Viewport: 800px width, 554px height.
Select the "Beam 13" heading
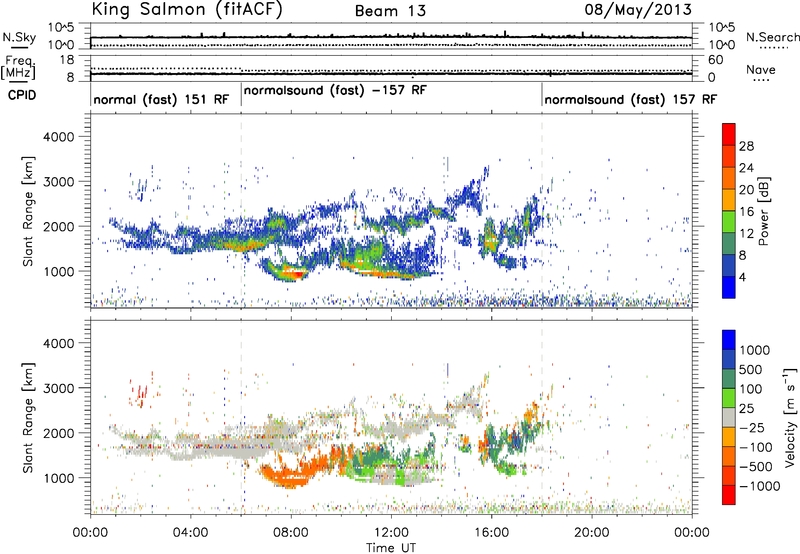click(390, 11)
